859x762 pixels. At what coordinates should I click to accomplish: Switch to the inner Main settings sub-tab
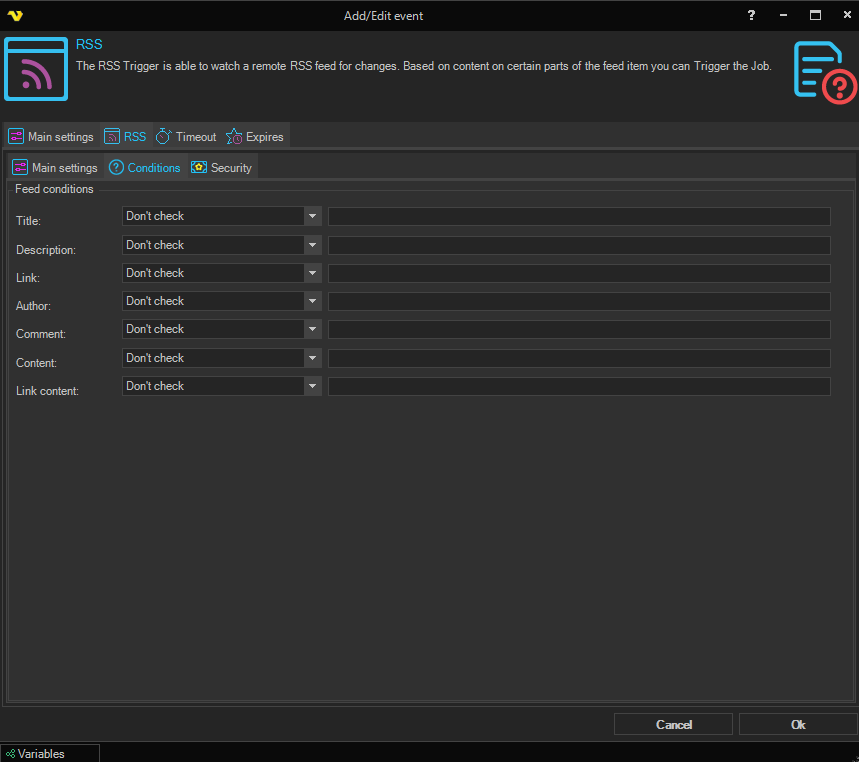(55, 168)
